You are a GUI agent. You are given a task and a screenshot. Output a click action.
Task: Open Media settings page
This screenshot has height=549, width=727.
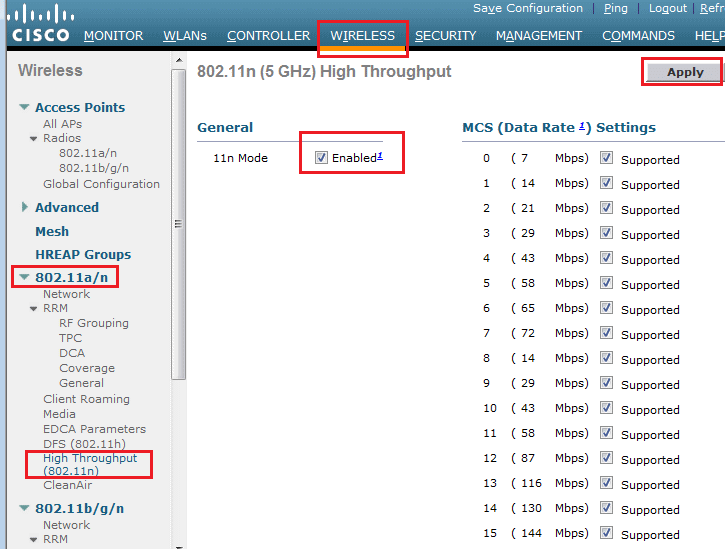[59, 414]
